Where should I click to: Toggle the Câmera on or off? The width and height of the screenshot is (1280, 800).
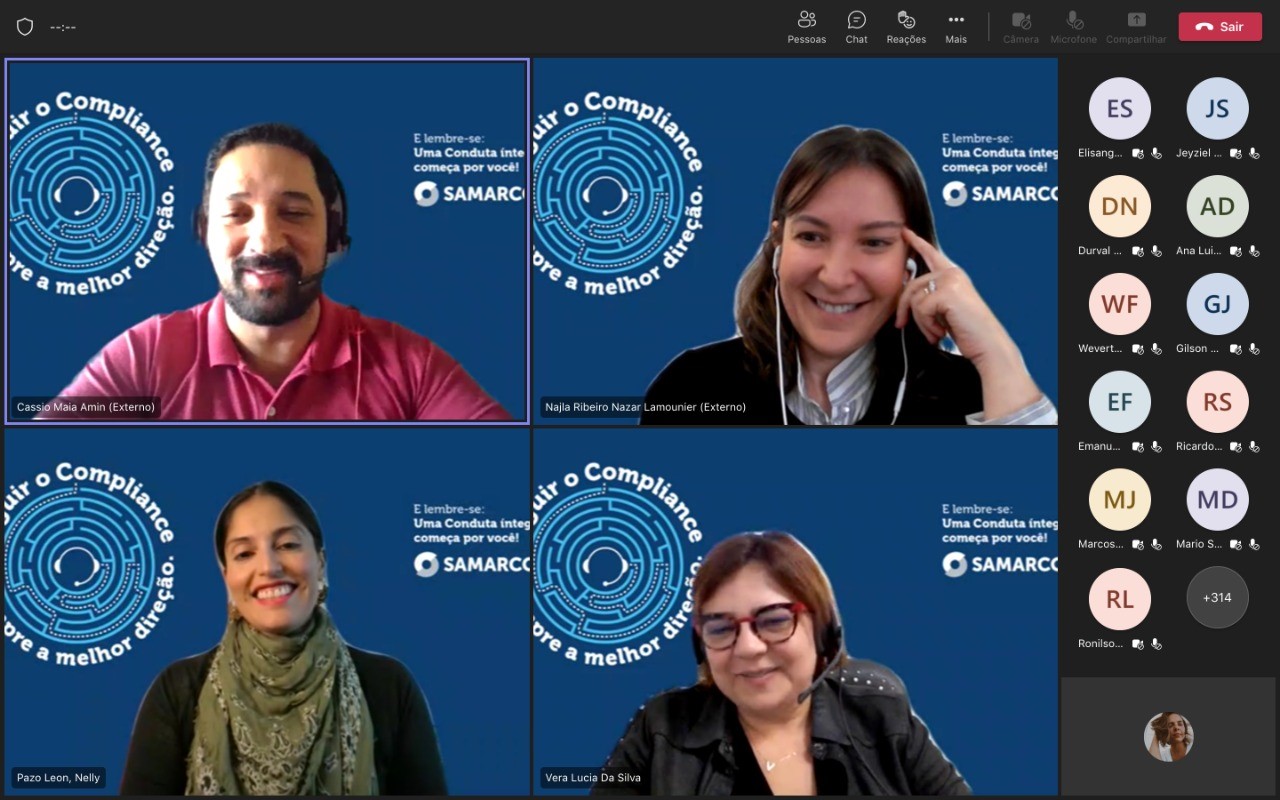coord(1020,27)
